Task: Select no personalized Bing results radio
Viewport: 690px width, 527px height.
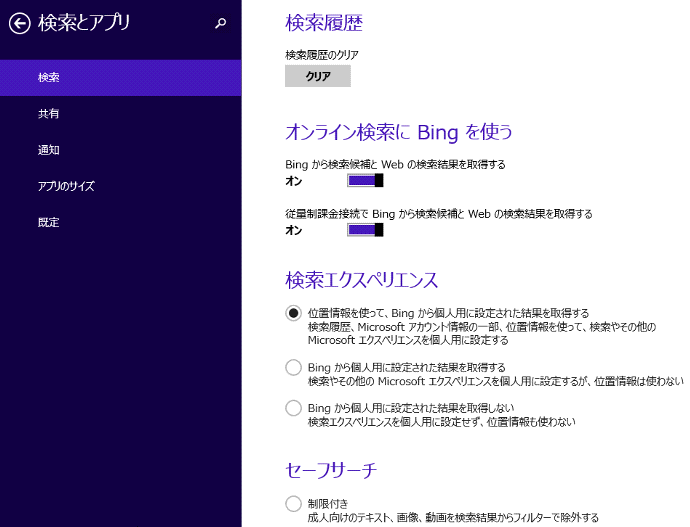Action: click(x=293, y=408)
